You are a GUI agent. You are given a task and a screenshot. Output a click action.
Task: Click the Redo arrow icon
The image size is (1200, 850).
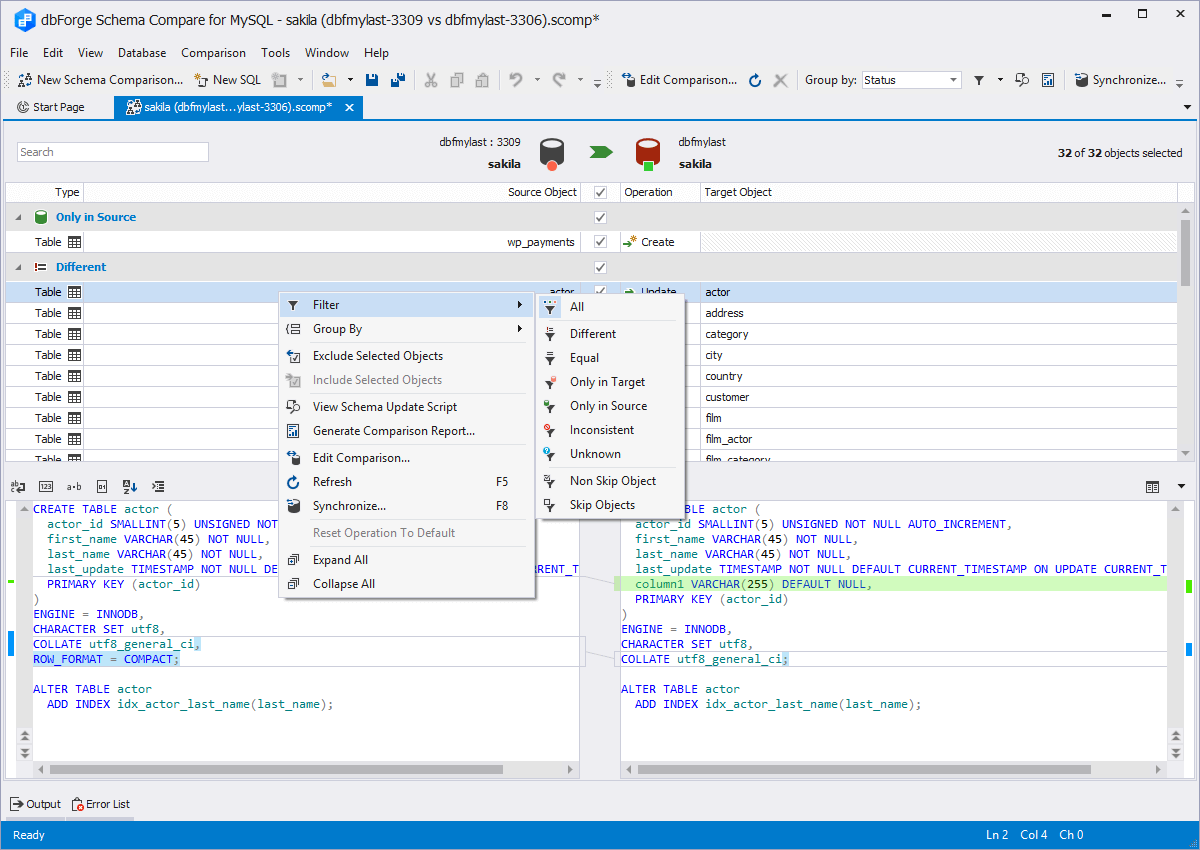[560, 80]
